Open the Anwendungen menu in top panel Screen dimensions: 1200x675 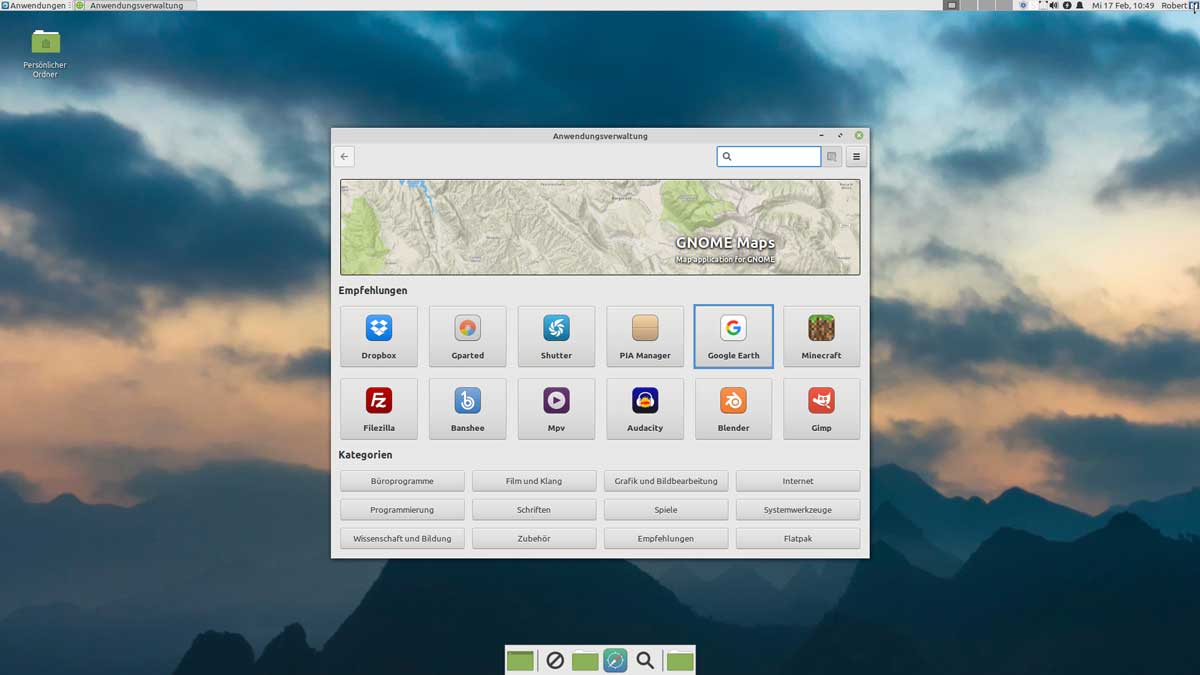tap(34, 5)
